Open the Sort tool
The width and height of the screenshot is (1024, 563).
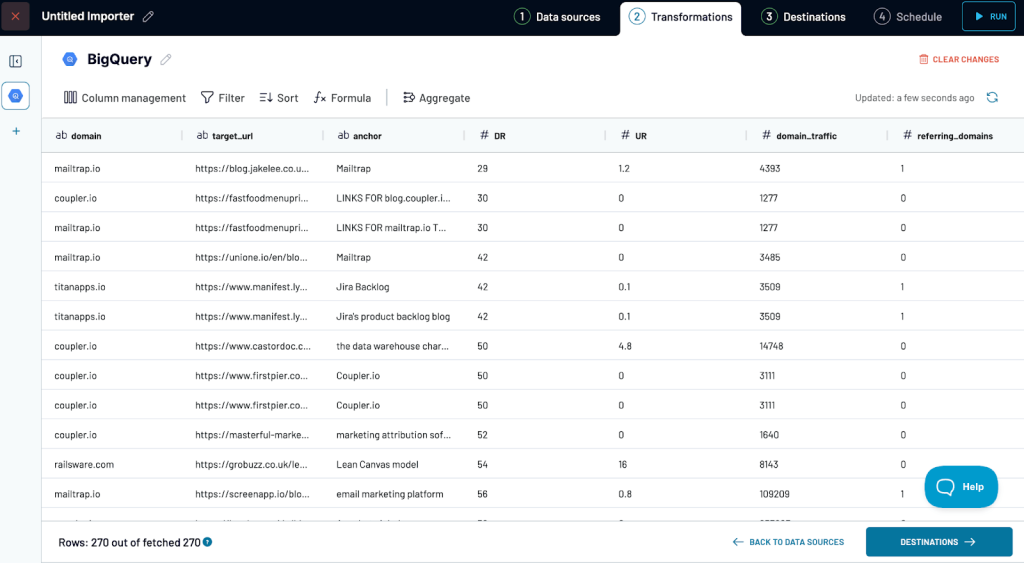279,98
